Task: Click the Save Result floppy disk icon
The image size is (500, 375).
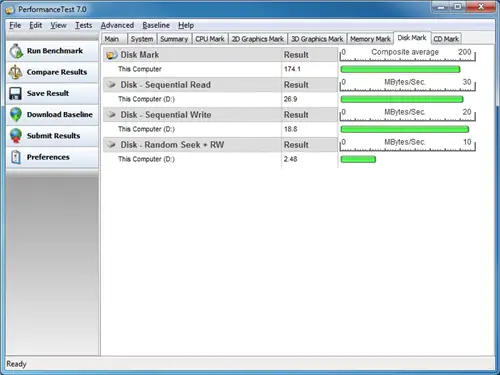Action: pos(15,94)
